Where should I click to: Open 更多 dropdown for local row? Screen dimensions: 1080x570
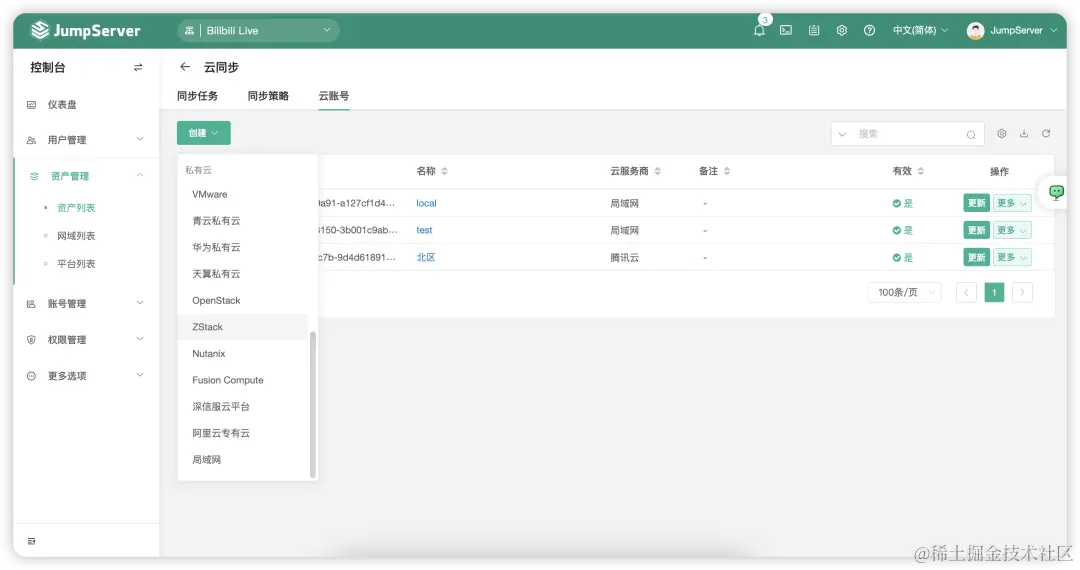(x=1012, y=203)
